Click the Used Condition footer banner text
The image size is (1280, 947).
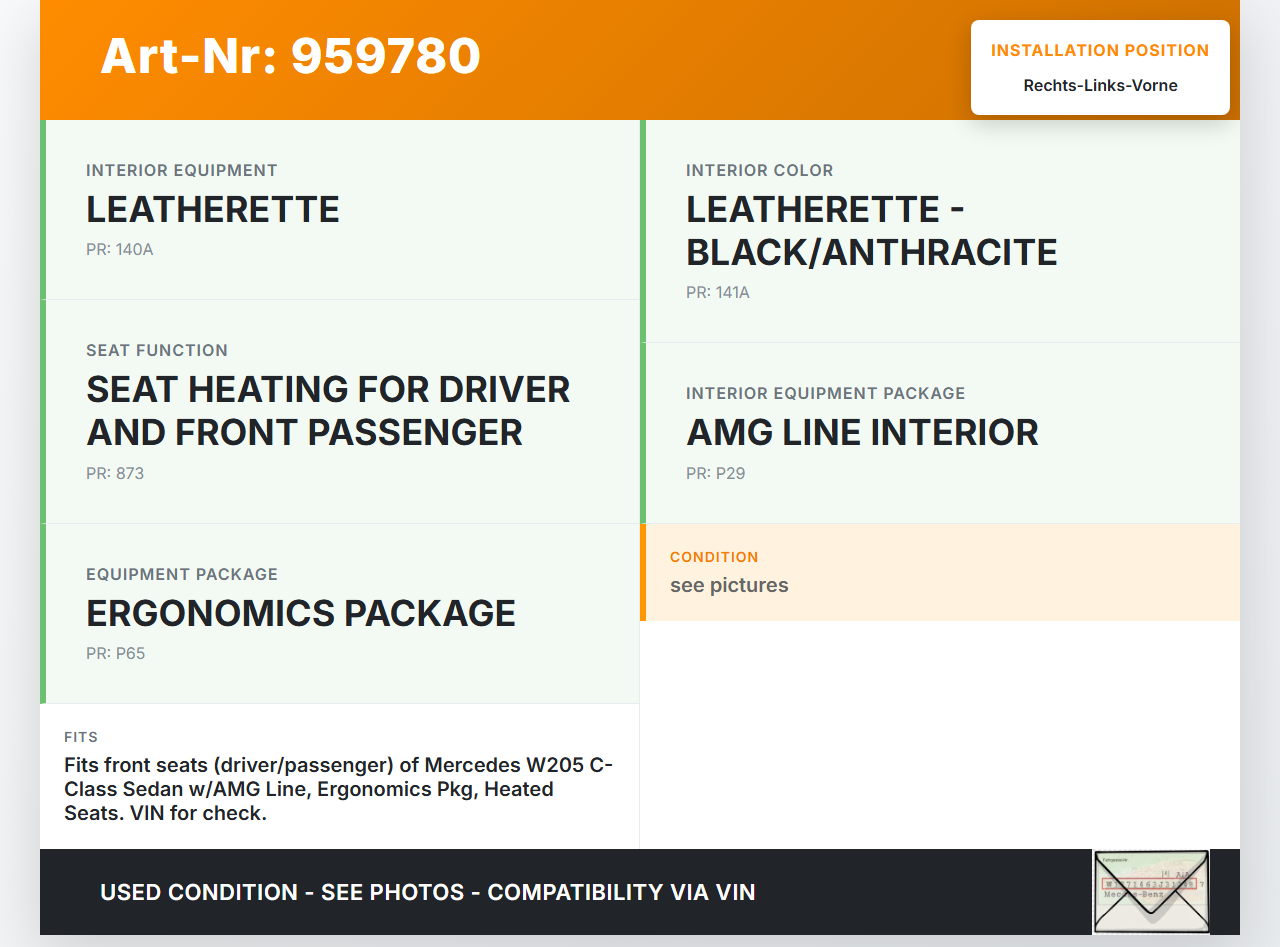[427, 892]
